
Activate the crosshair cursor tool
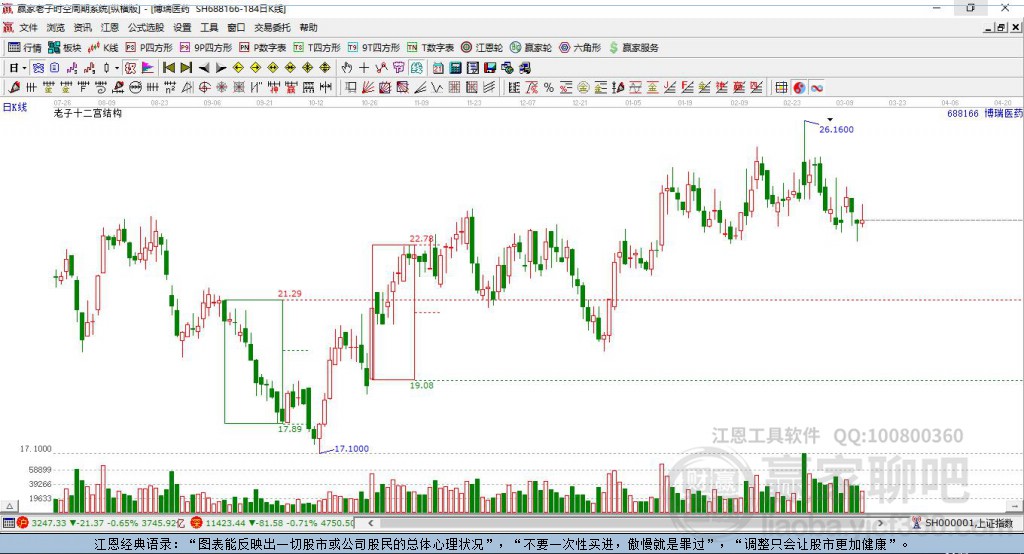364,68
